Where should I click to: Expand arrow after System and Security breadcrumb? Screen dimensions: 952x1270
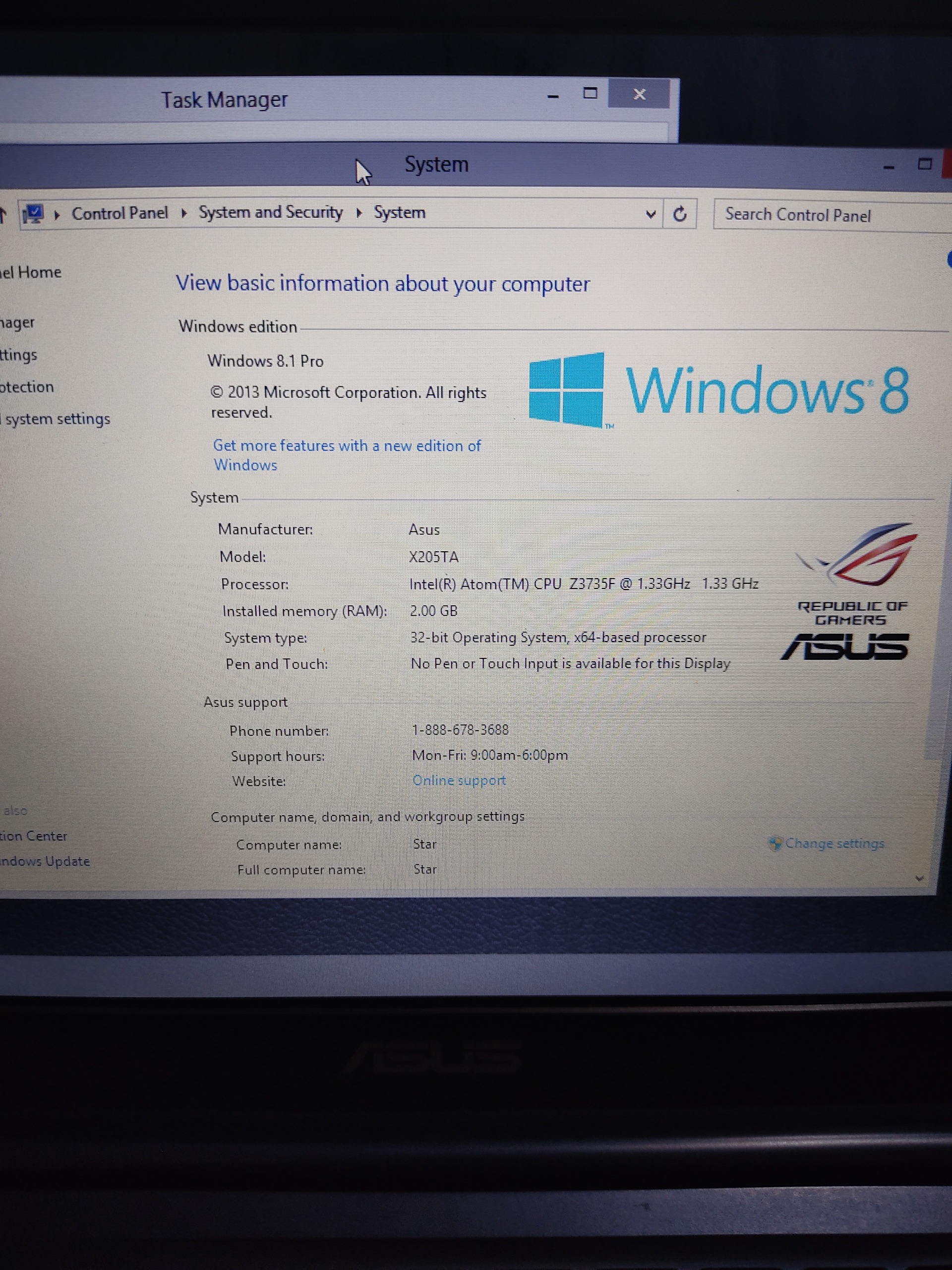coord(359,214)
